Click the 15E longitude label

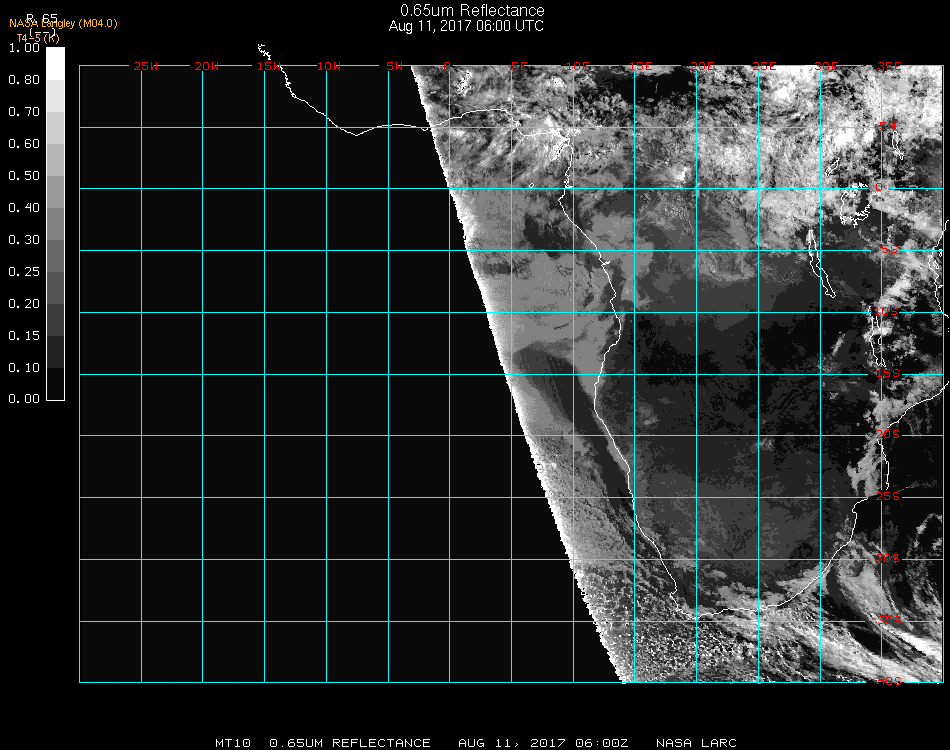coord(640,66)
